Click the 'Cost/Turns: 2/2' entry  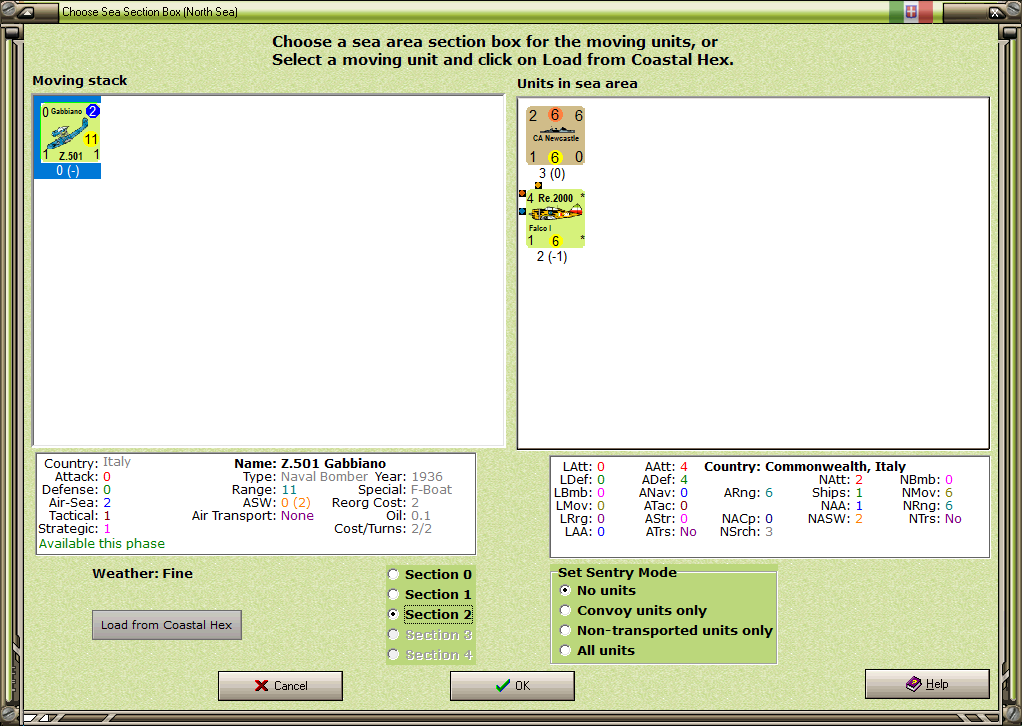tap(383, 529)
